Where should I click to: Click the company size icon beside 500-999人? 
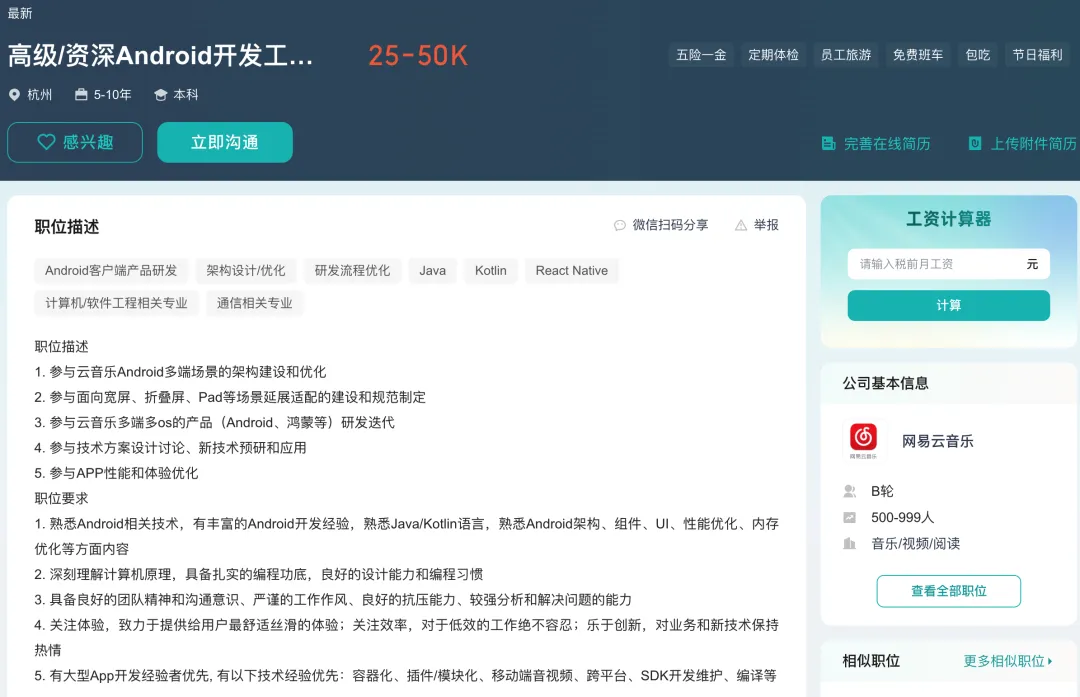[x=849, y=517]
